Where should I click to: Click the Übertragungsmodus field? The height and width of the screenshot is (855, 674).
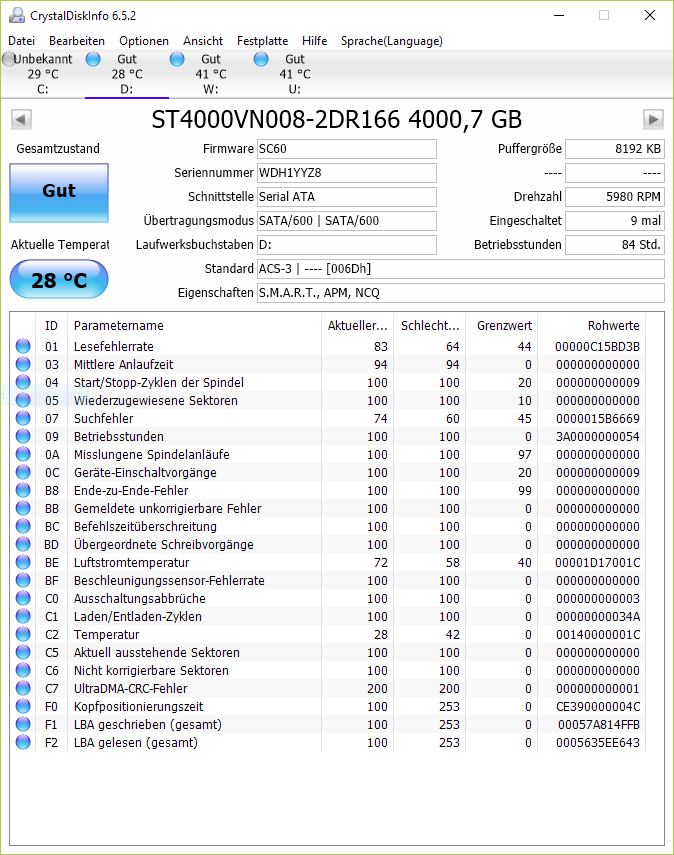(x=347, y=221)
